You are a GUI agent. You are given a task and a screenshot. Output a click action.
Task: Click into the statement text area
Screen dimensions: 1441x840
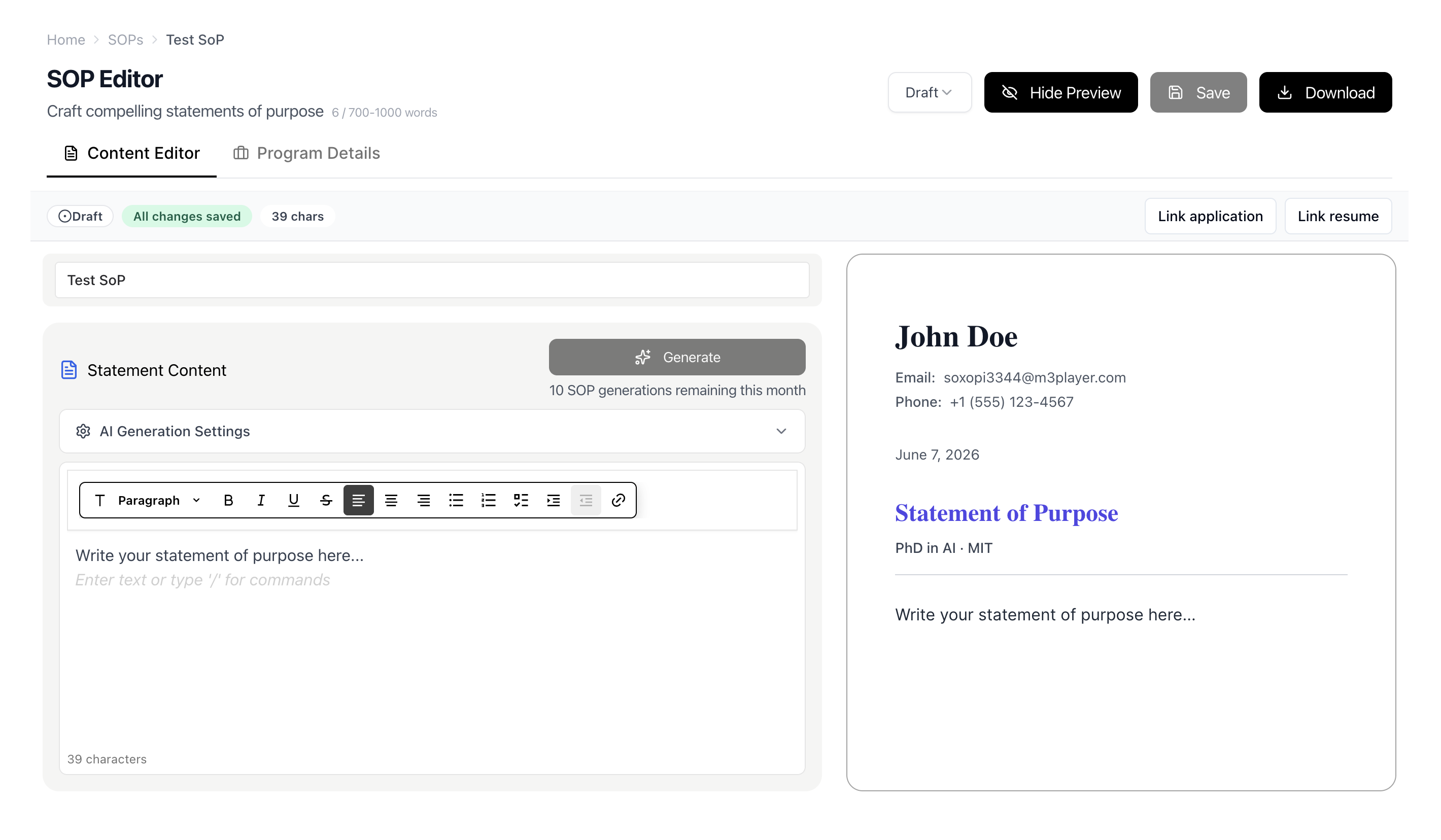(x=432, y=641)
